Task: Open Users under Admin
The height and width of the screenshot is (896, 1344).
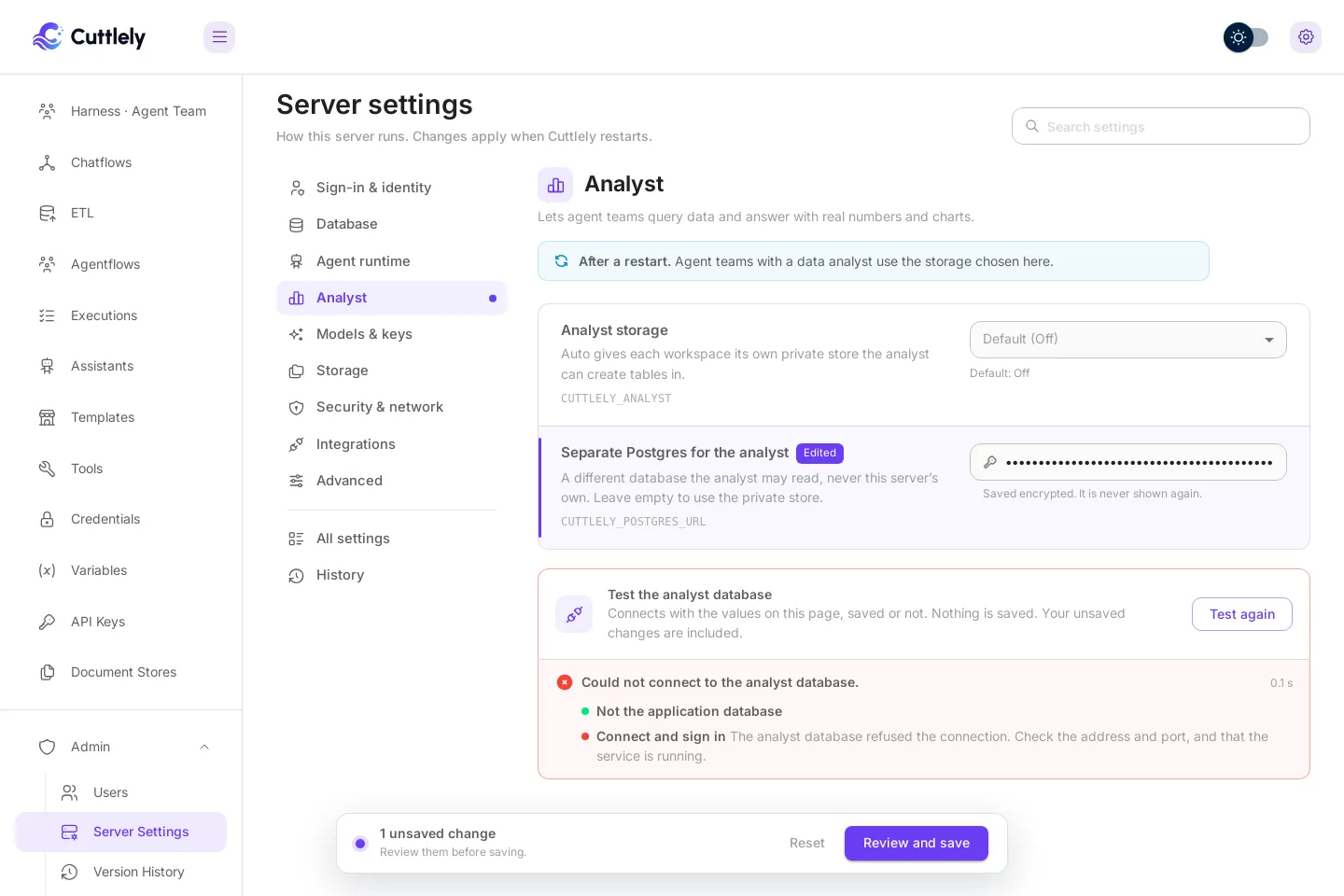Action: (136, 792)
